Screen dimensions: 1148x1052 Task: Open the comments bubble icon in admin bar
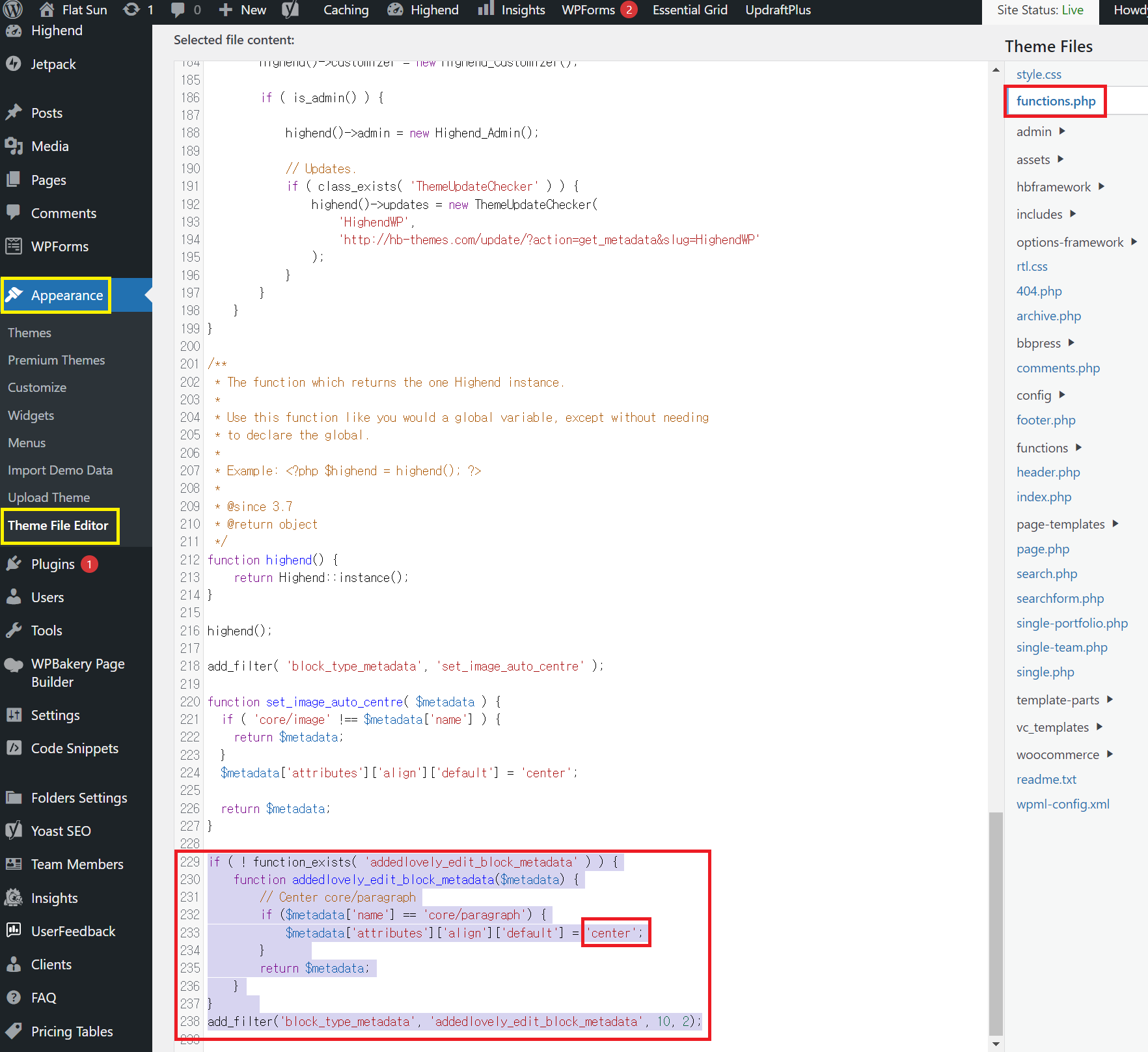(x=178, y=10)
